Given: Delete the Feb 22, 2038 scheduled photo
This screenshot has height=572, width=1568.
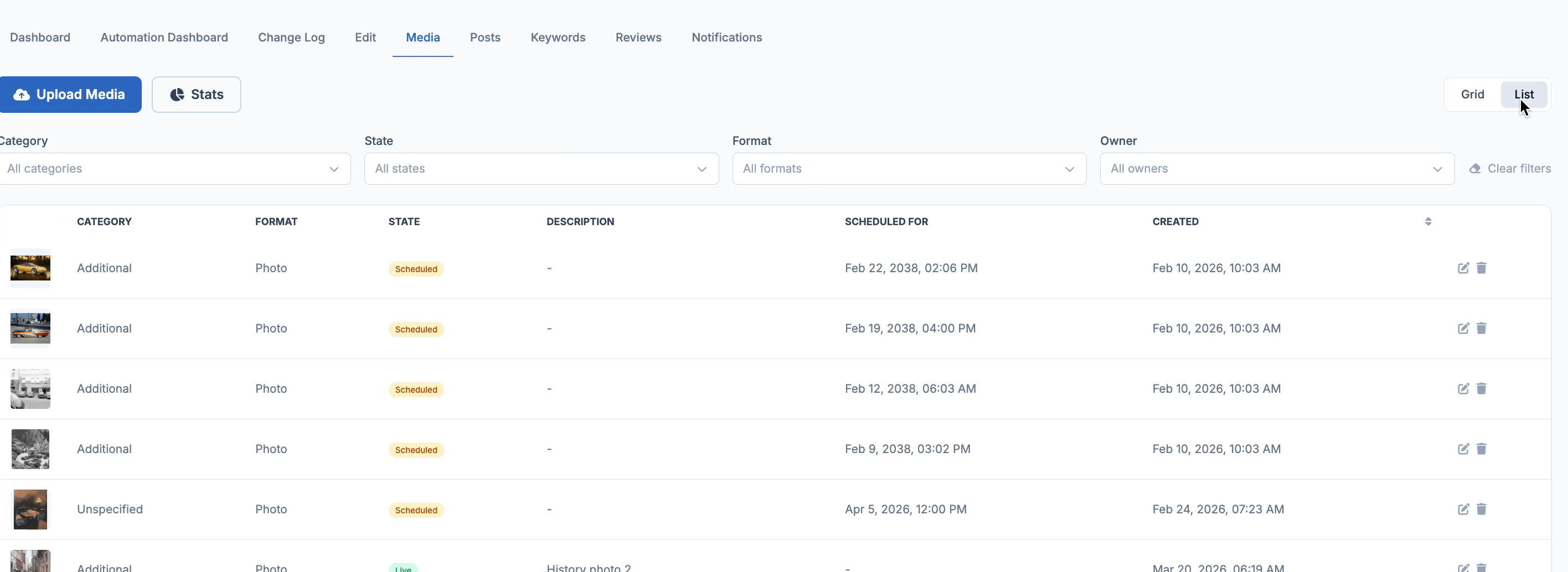Looking at the screenshot, I should 1481,268.
